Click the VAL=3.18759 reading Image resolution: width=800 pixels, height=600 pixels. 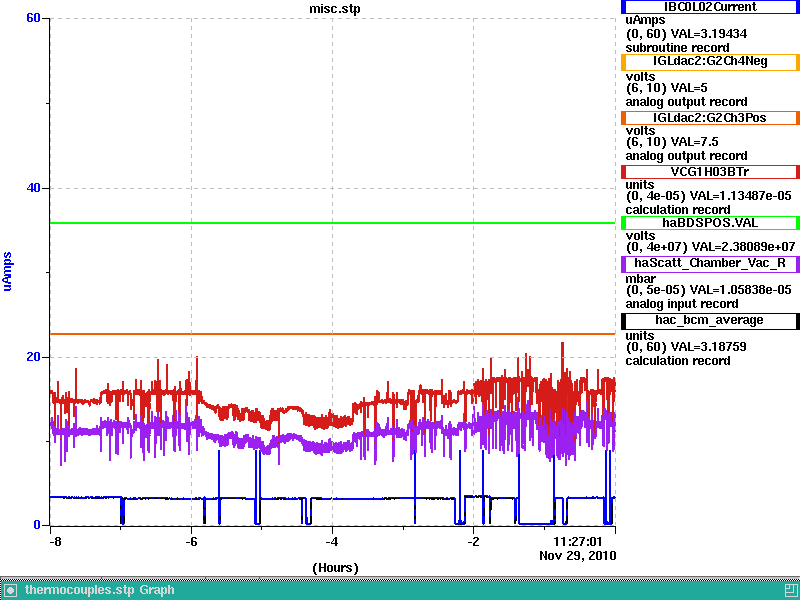pyautogui.click(x=708, y=347)
